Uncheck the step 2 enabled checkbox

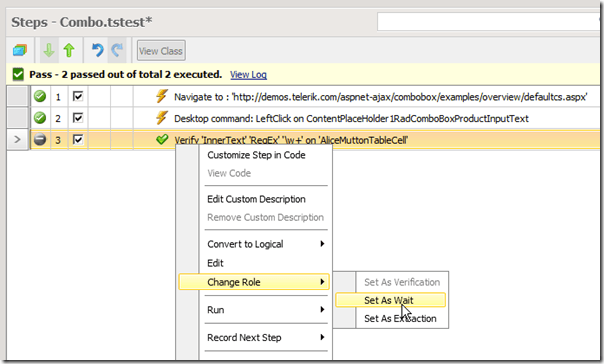tap(78, 117)
